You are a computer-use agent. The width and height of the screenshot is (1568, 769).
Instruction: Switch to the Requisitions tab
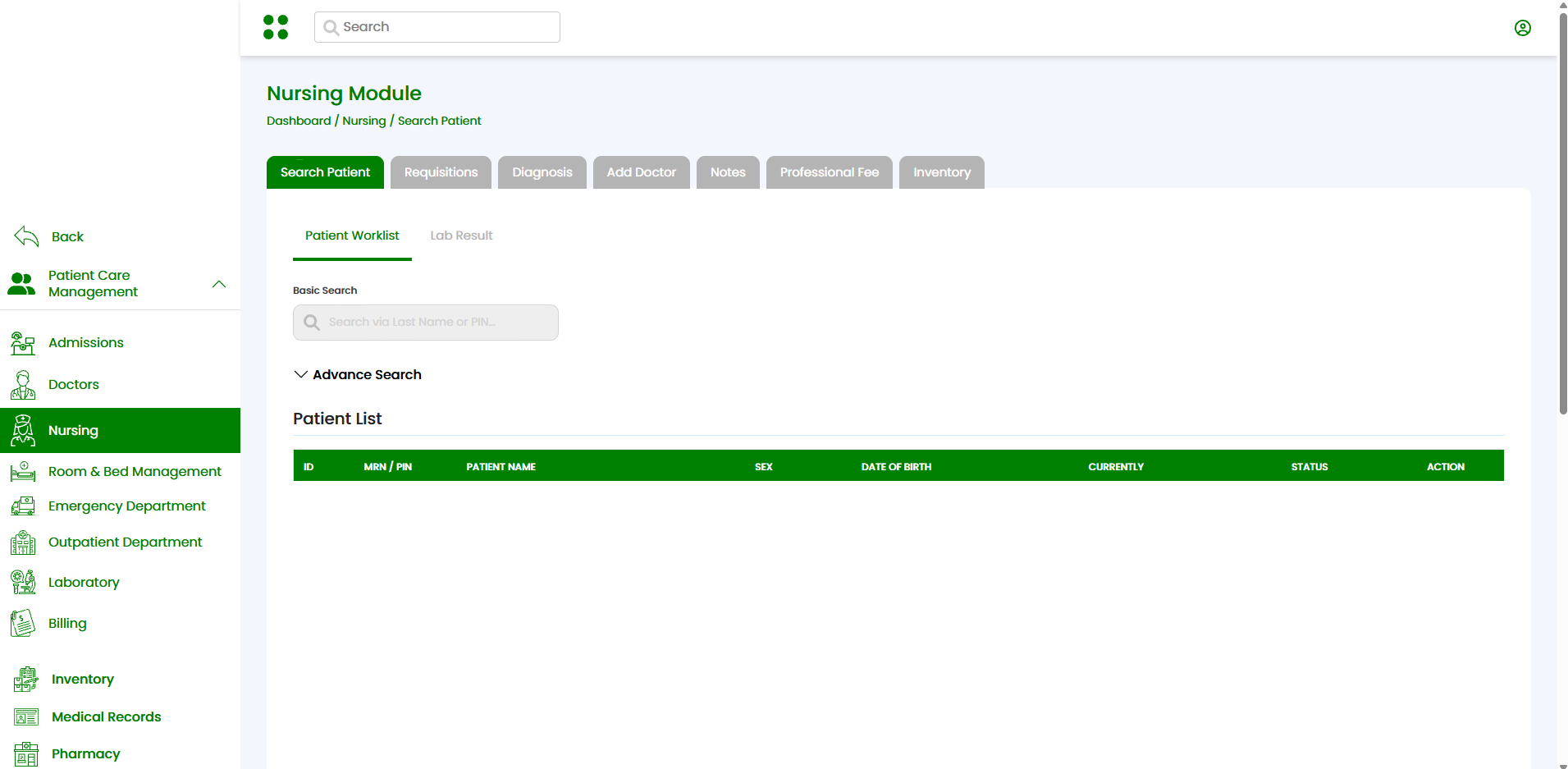click(441, 172)
